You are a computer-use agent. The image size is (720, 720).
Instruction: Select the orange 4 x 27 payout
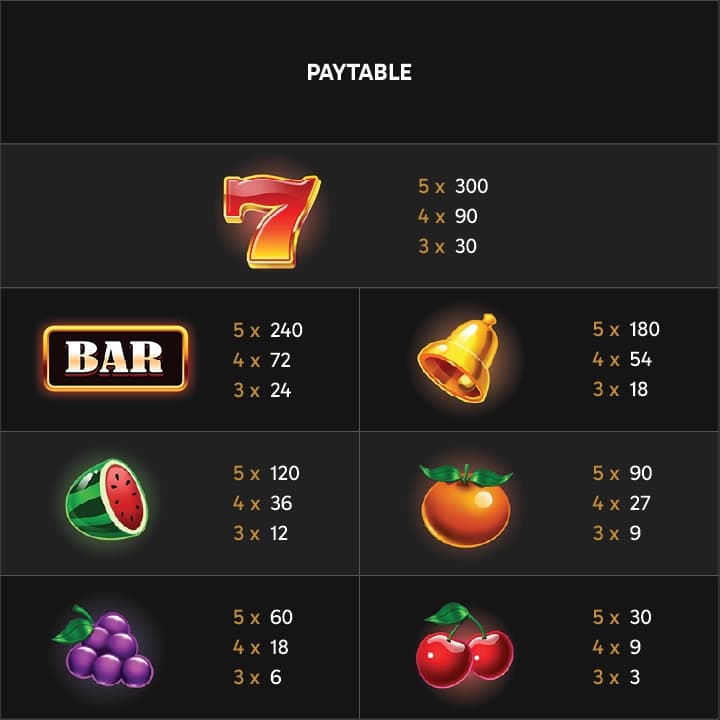(621, 503)
